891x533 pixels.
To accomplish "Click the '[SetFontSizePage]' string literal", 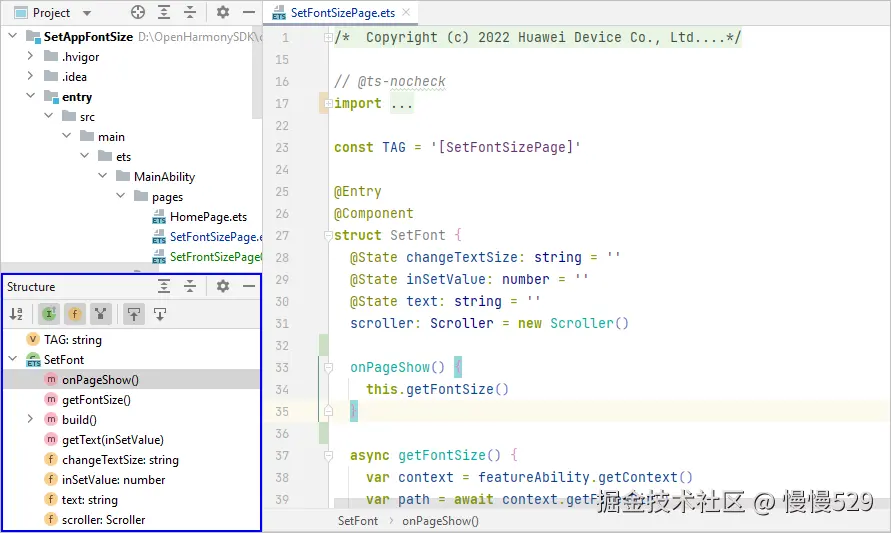I will 506,147.
